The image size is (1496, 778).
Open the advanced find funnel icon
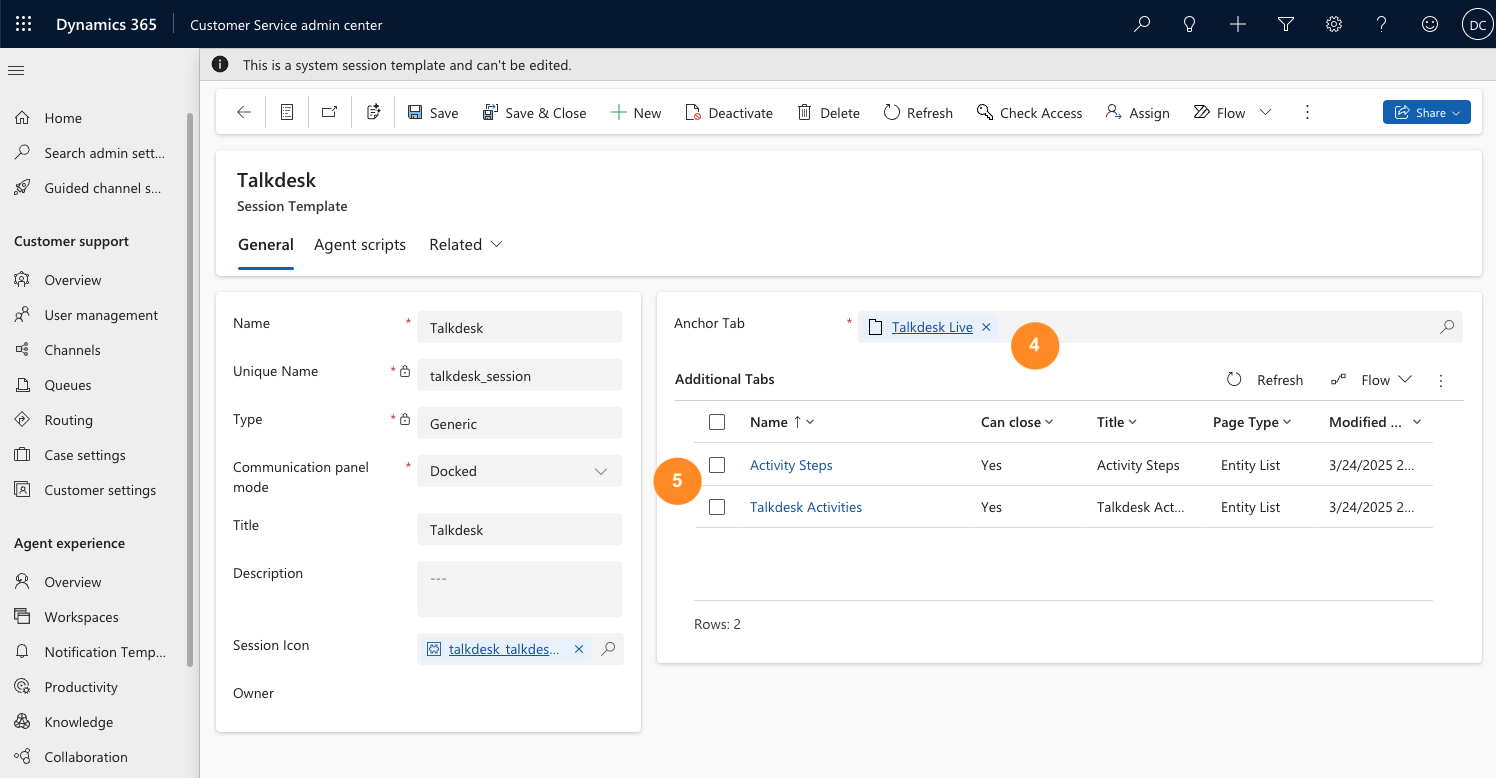point(1286,24)
